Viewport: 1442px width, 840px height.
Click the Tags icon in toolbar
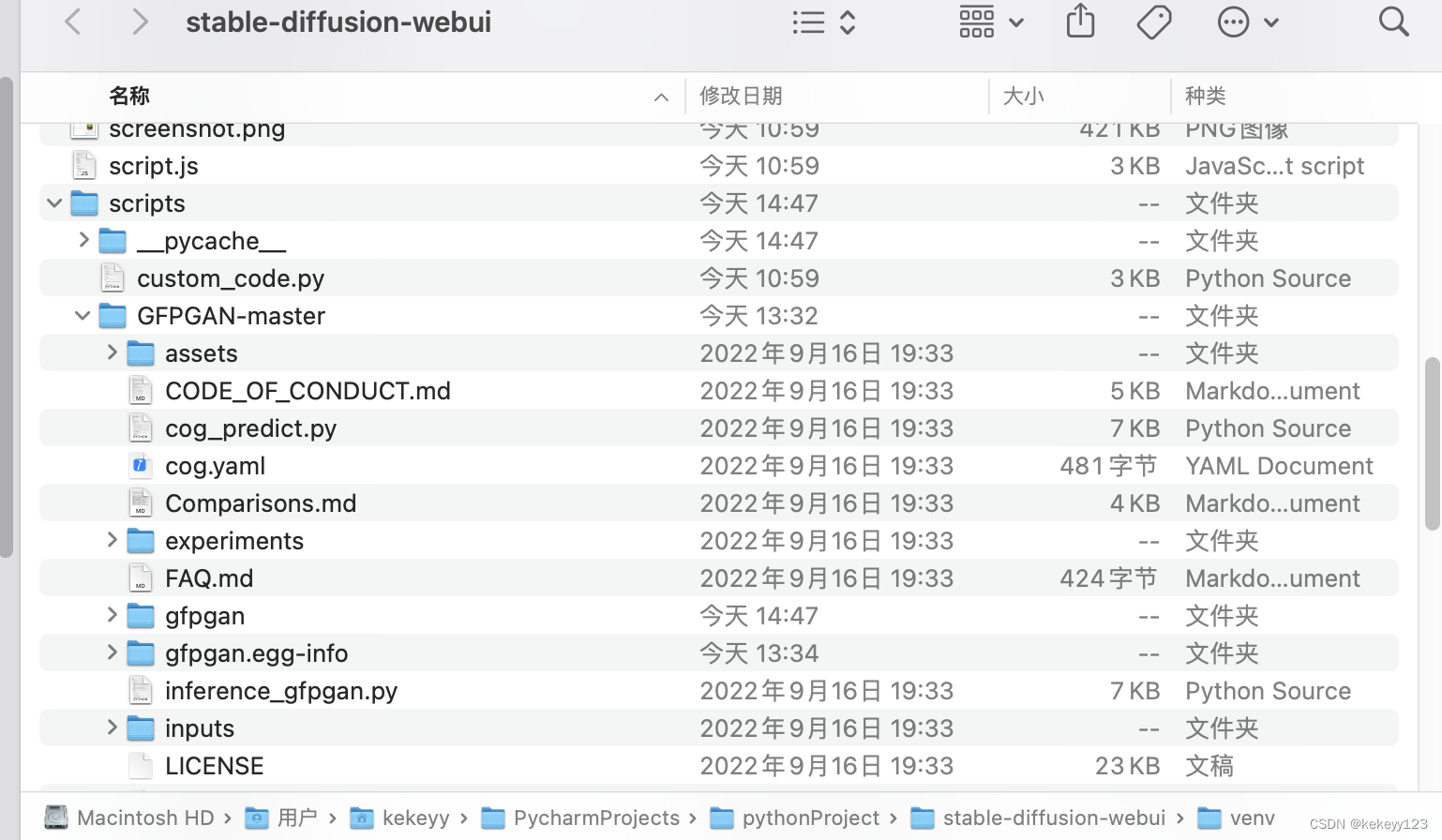coord(1154,22)
